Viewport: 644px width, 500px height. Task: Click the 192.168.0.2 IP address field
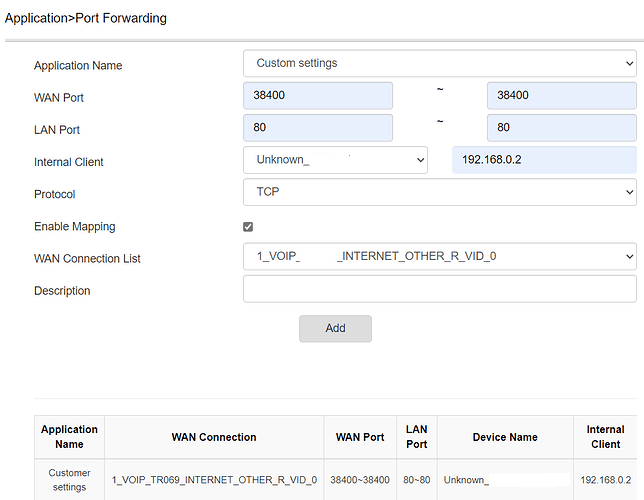click(x=544, y=160)
